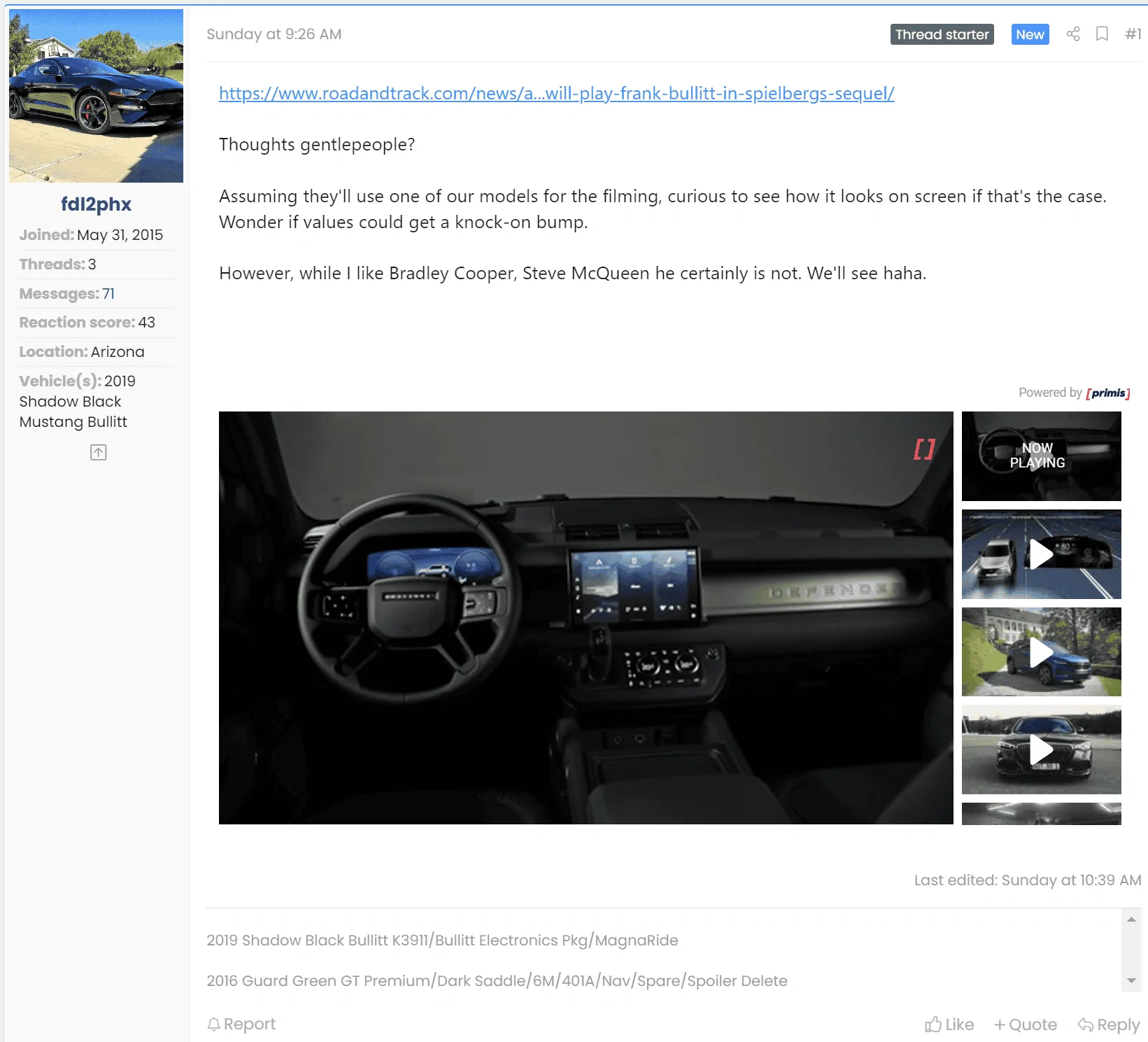Like this post
1148x1042 pixels.
[949, 1025]
